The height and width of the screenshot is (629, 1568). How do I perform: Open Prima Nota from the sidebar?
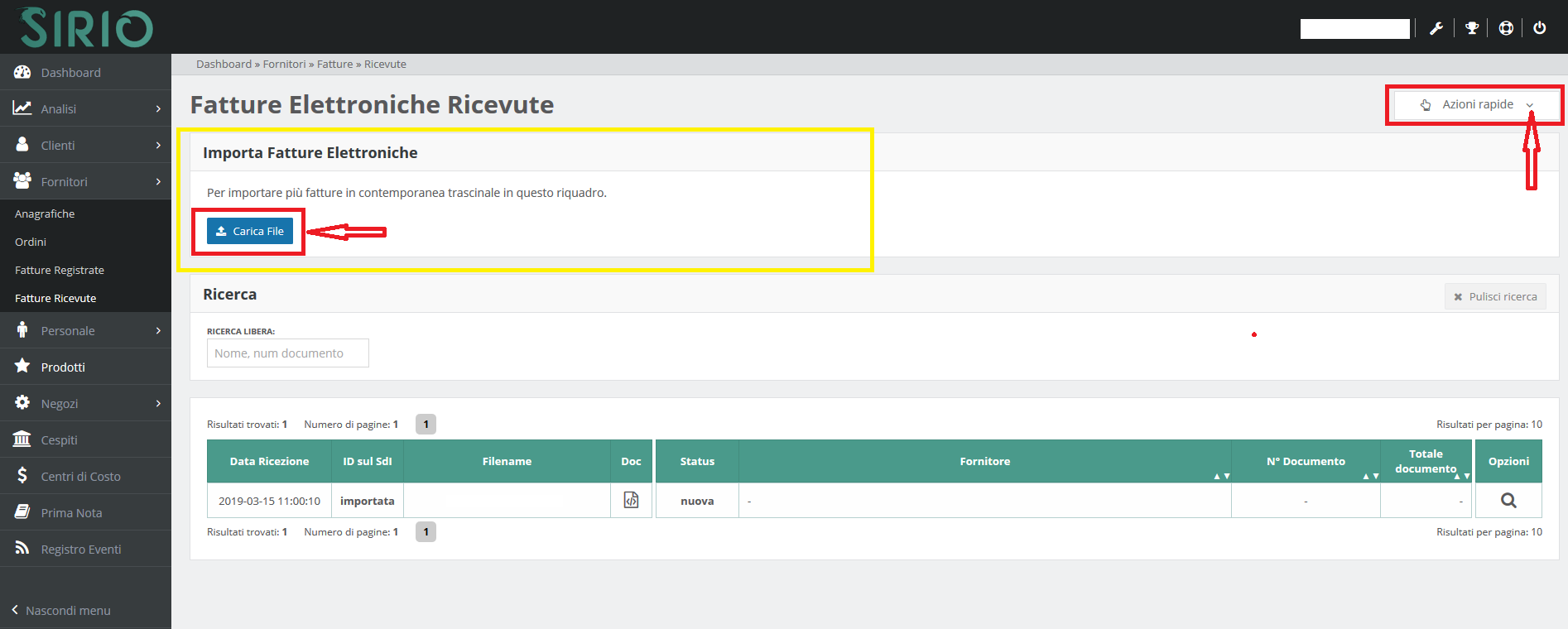(71, 513)
